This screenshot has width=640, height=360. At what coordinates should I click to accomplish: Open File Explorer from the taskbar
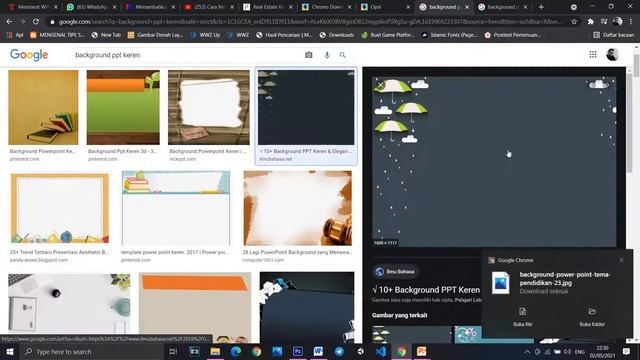[x=215, y=351]
